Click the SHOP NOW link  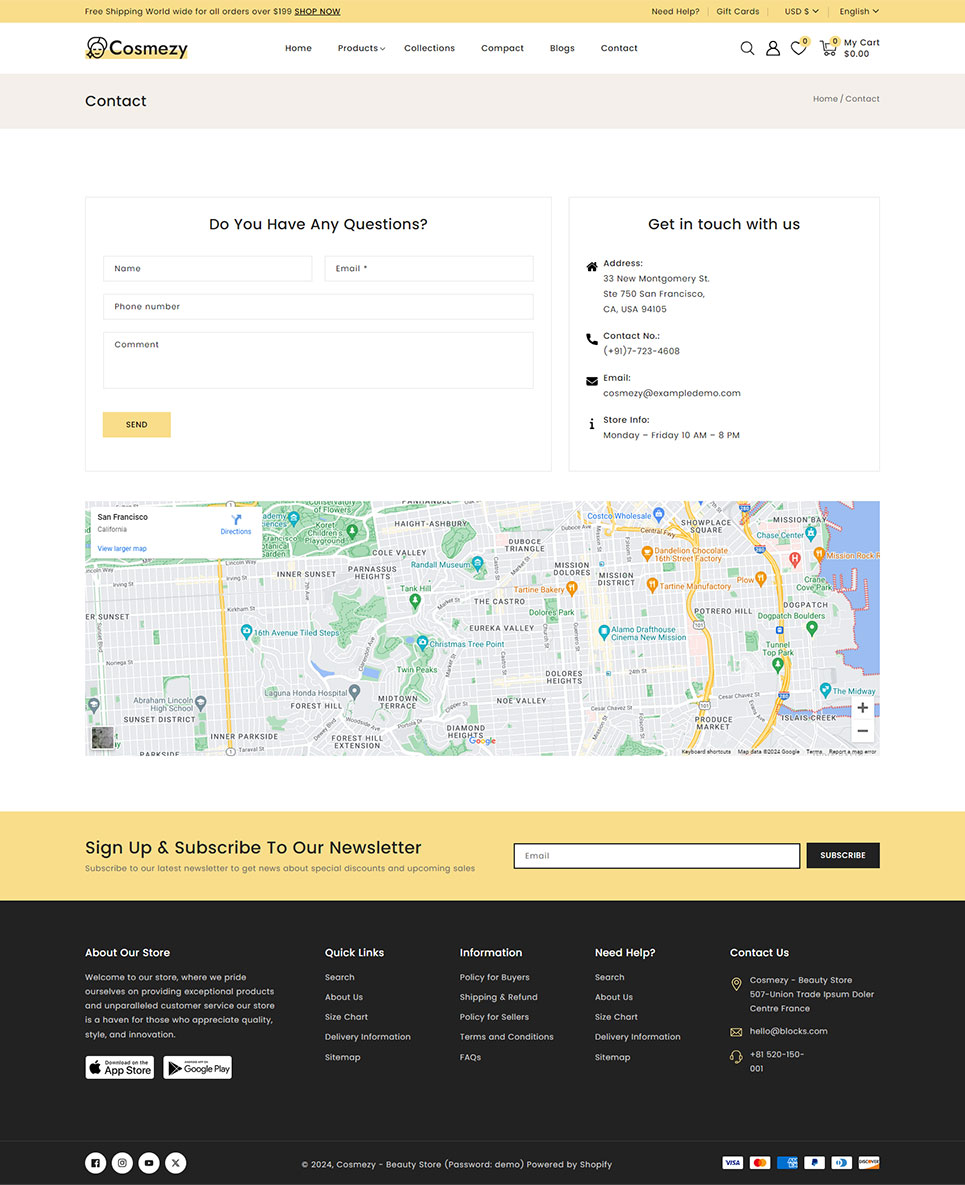pyautogui.click(x=317, y=12)
